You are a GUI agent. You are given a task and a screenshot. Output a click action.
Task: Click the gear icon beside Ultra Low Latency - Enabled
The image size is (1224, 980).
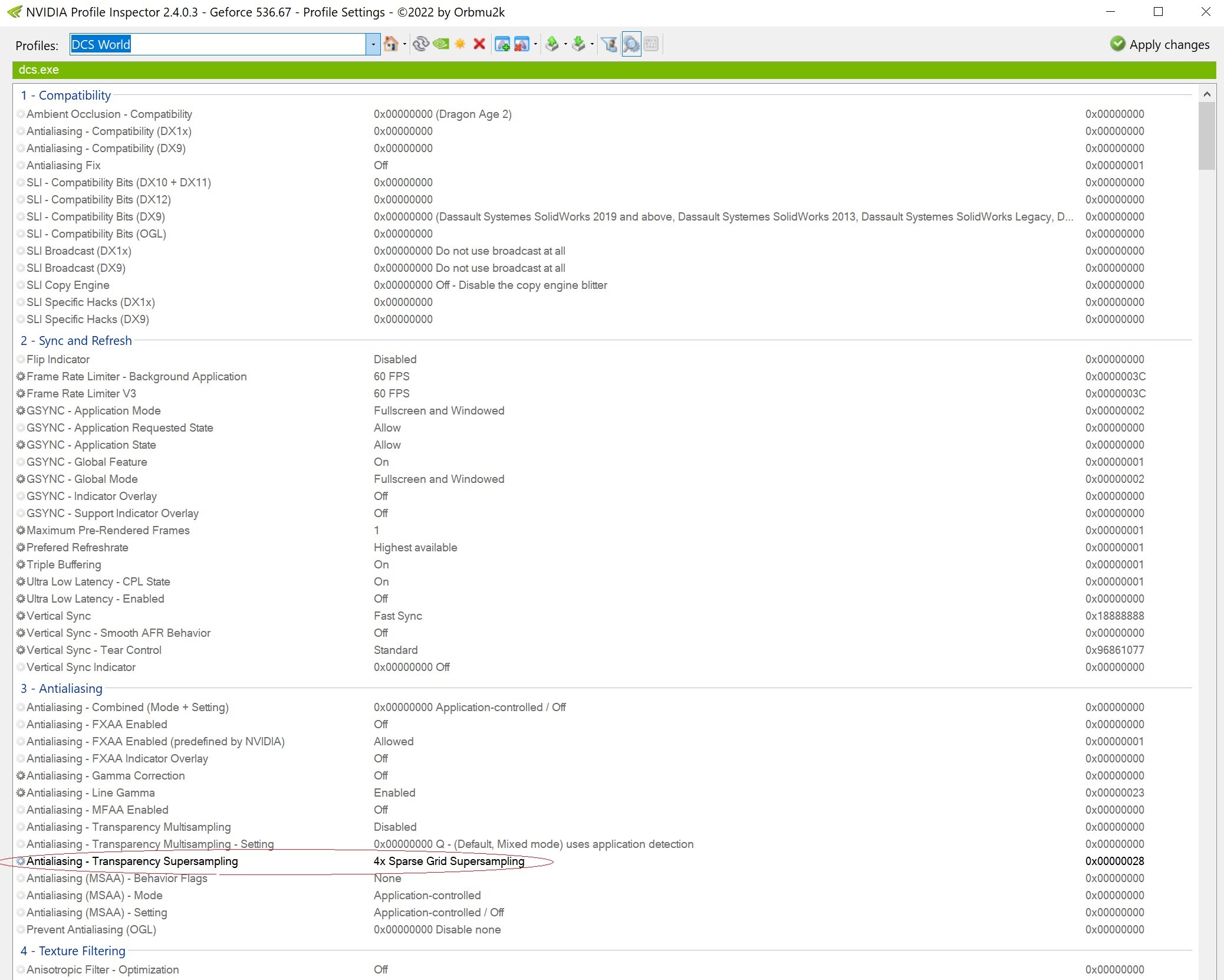click(x=21, y=598)
